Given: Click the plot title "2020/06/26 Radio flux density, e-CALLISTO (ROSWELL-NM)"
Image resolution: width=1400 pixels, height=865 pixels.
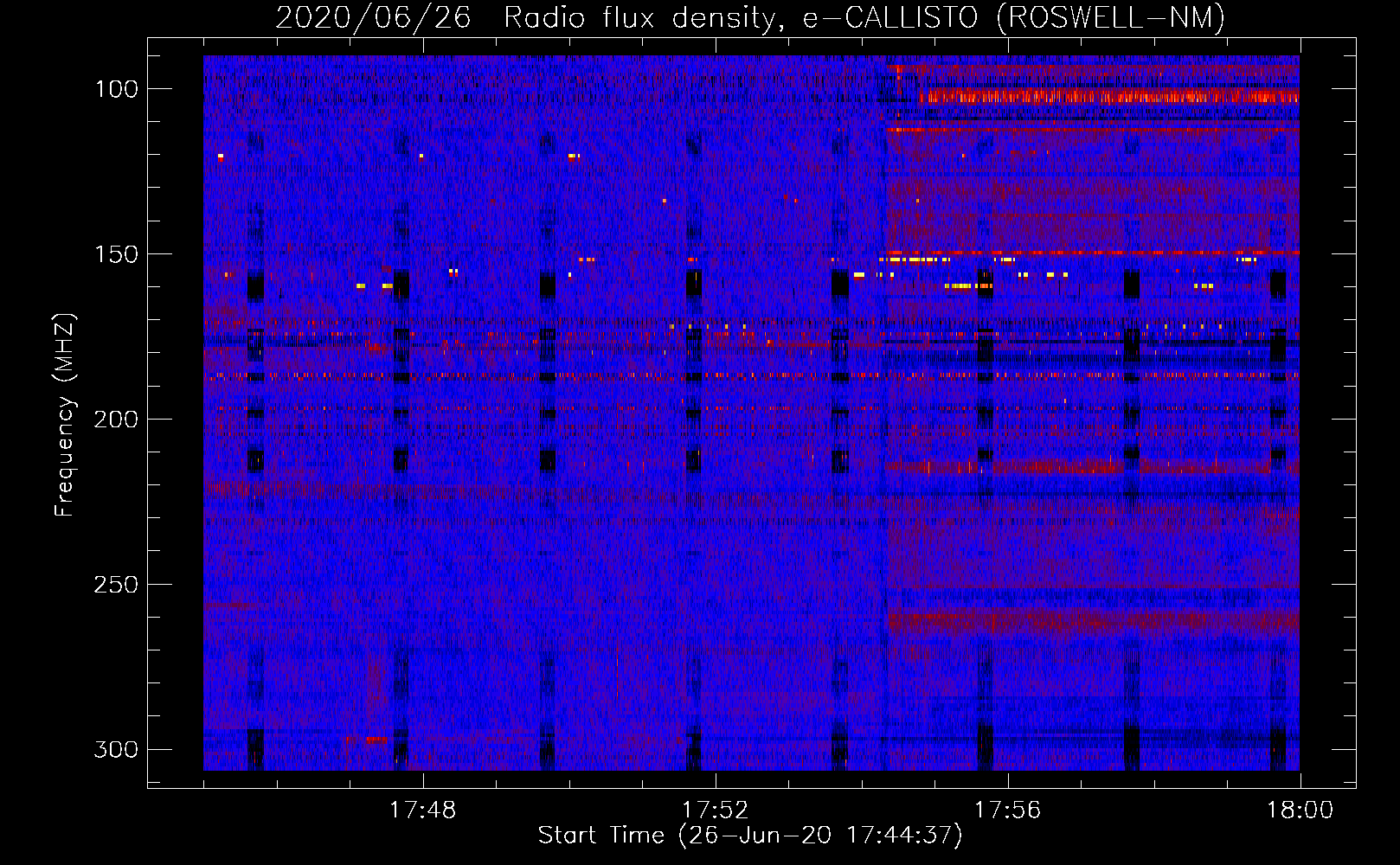Looking at the screenshot, I should click(x=750, y=17).
